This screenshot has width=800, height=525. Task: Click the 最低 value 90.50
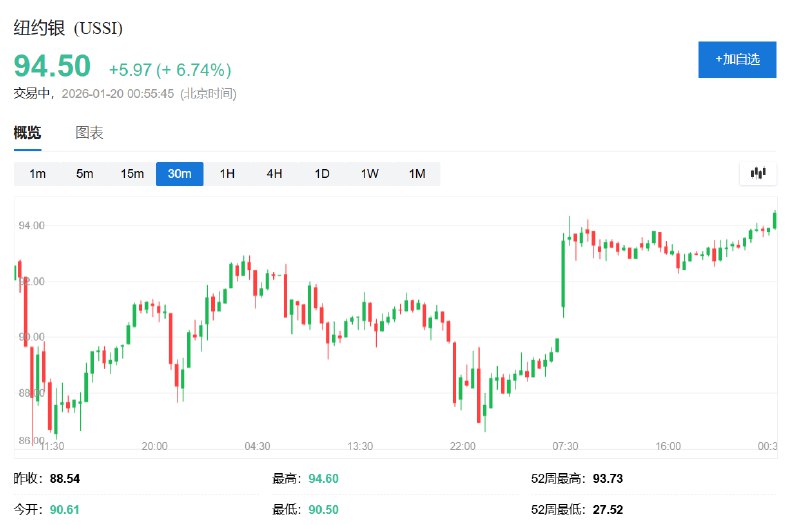(x=323, y=509)
